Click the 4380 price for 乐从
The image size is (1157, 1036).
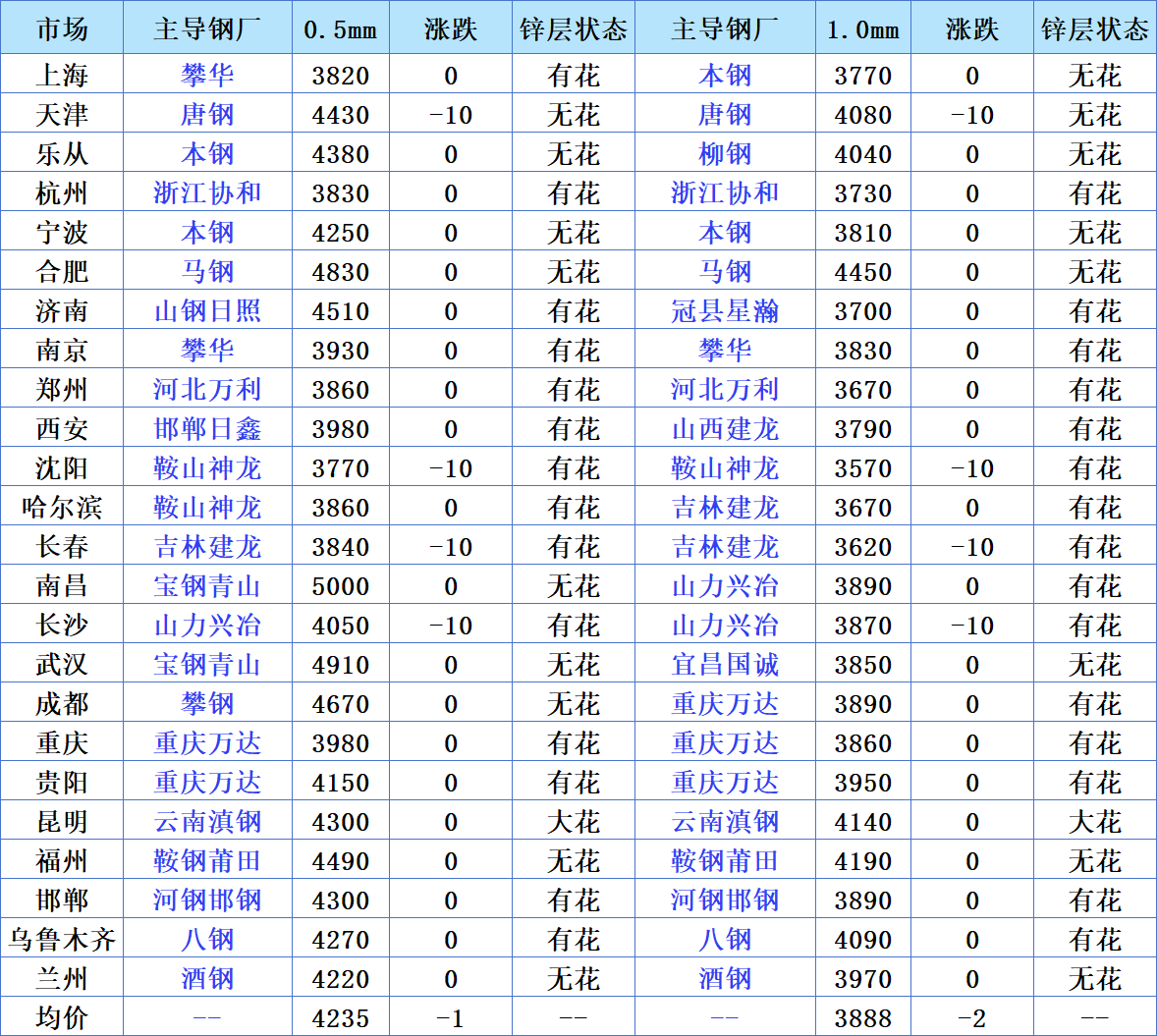pos(340,153)
